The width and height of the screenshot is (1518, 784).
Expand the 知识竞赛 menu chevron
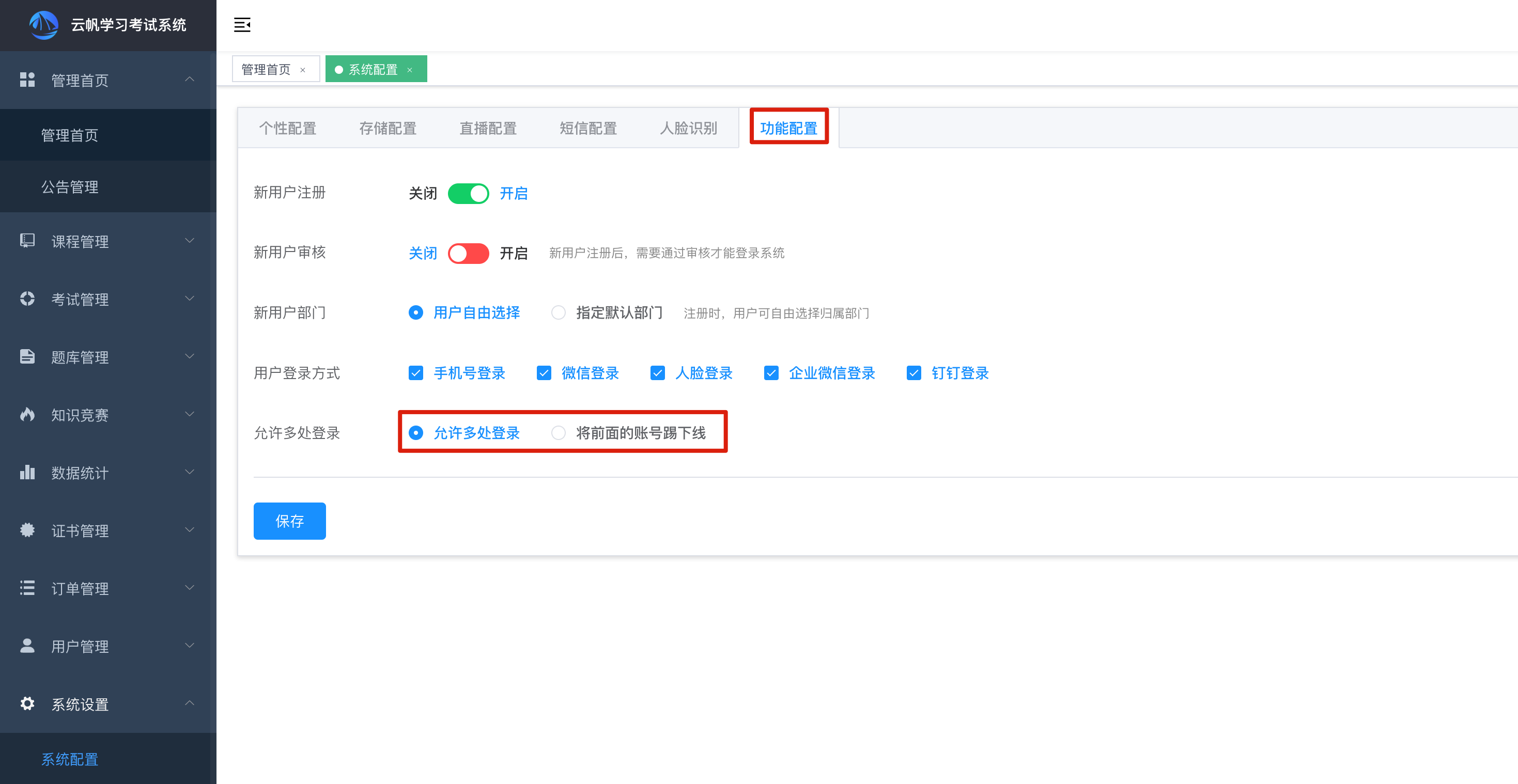click(x=190, y=414)
